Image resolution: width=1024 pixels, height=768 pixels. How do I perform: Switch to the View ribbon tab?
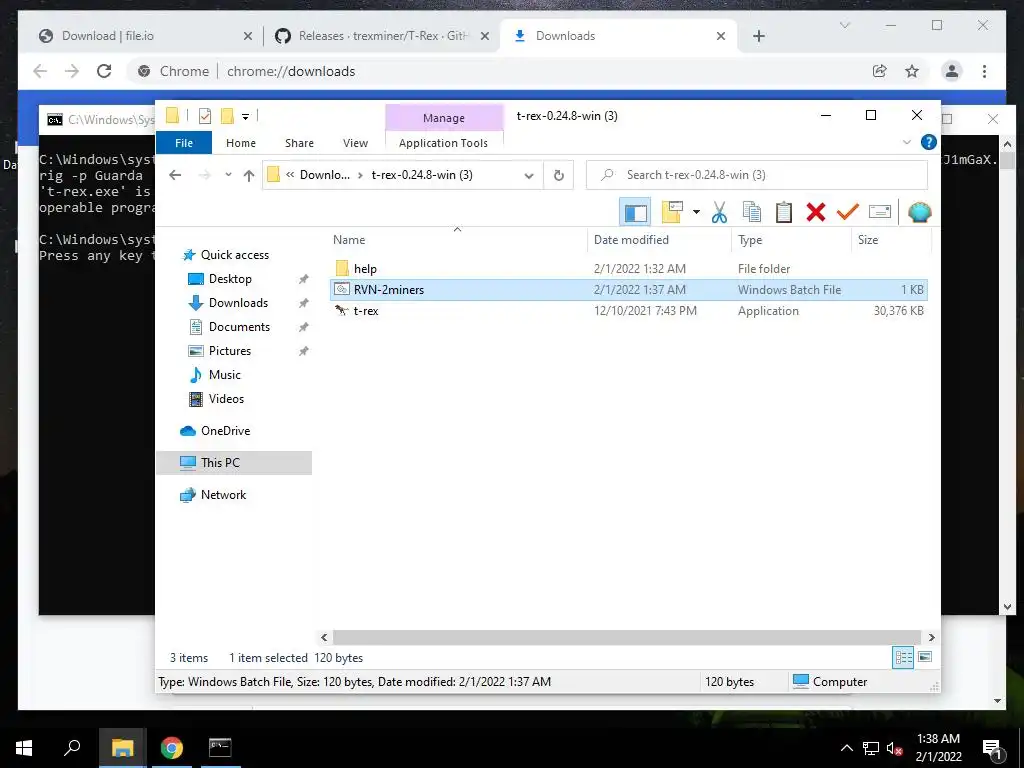click(x=355, y=143)
